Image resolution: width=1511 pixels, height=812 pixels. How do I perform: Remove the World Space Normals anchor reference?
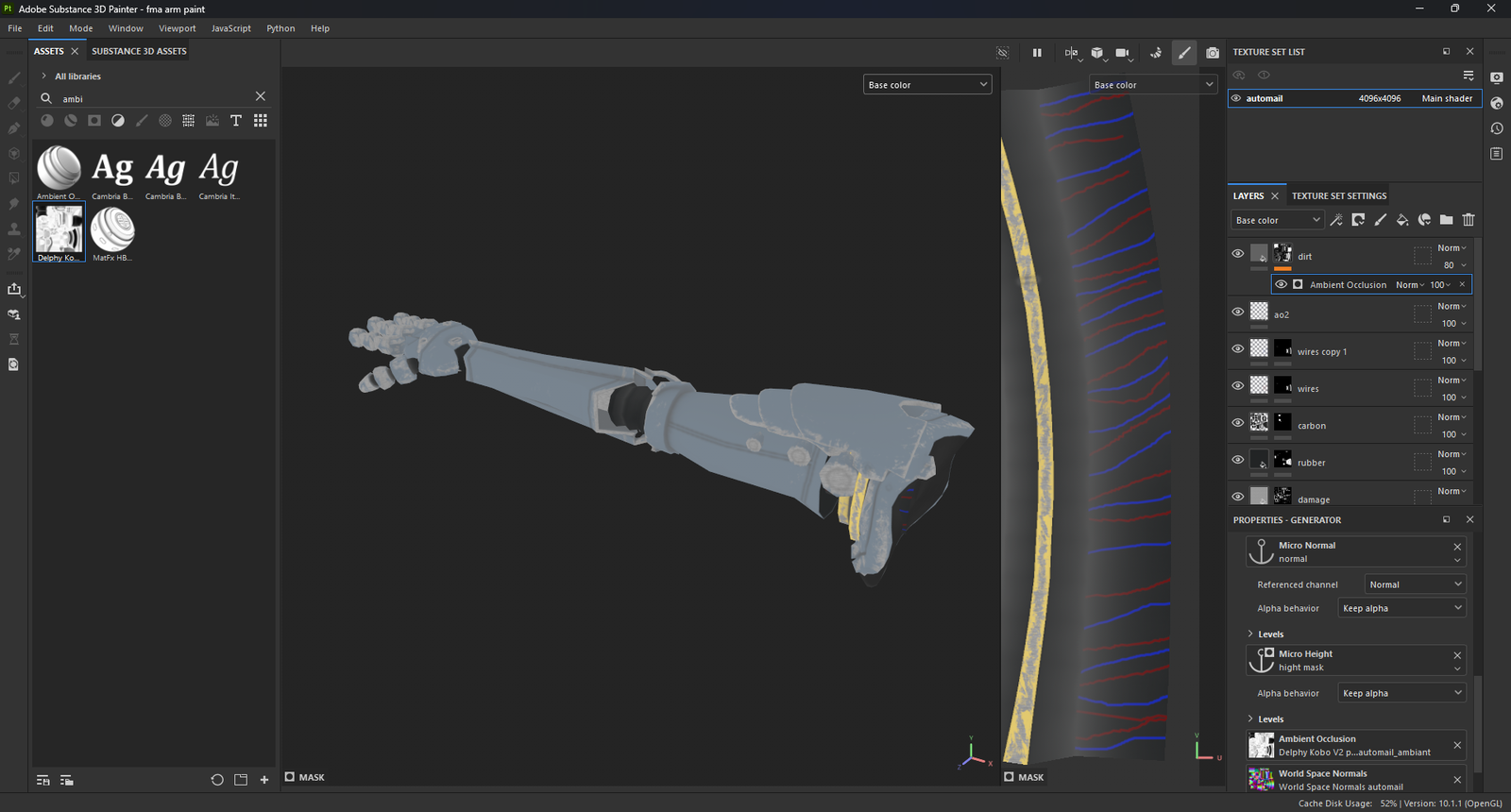(1457, 780)
